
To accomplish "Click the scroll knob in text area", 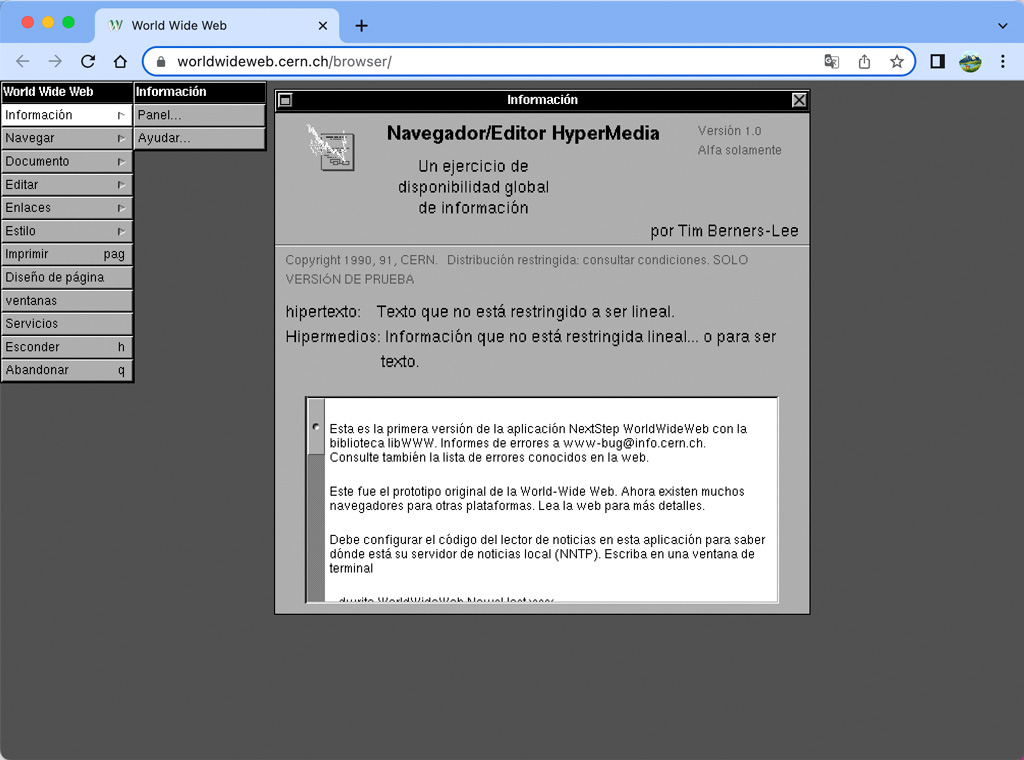I will pyautogui.click(x=316, y=426).
